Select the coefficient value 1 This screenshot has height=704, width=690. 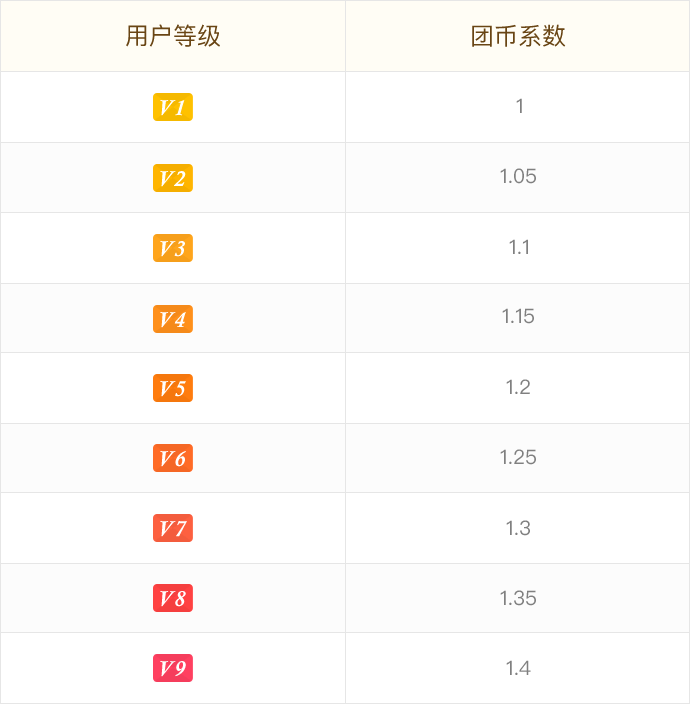(x=519, y=106)
